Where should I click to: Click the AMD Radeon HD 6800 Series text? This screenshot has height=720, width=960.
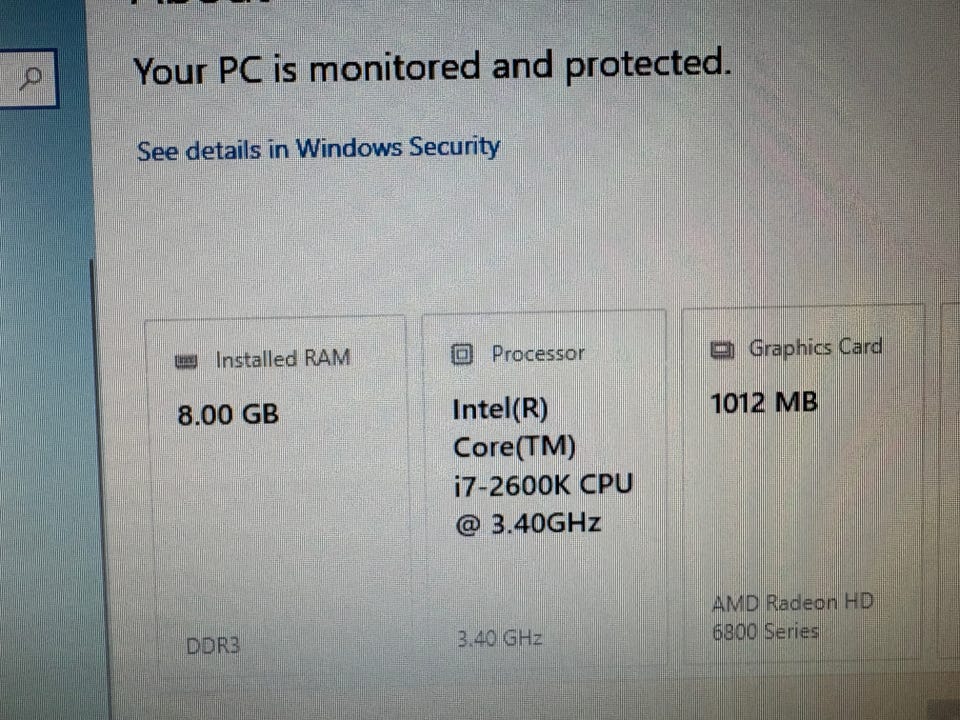(790, 617)
